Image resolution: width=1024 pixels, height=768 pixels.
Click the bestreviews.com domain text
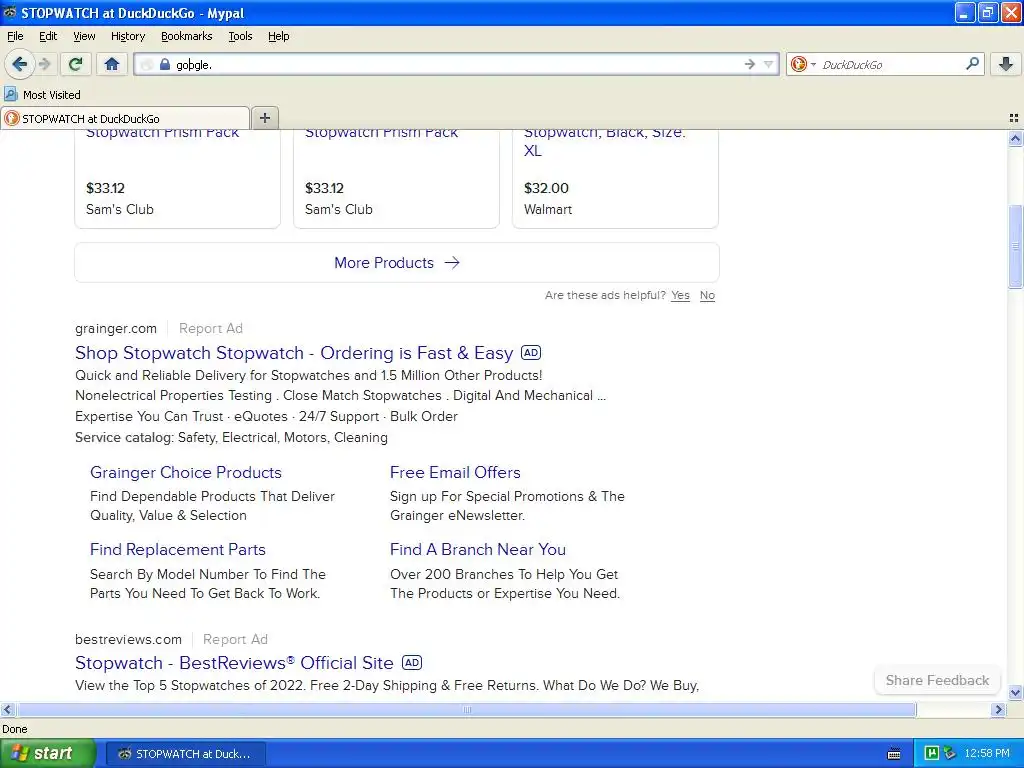pos(128,639)
